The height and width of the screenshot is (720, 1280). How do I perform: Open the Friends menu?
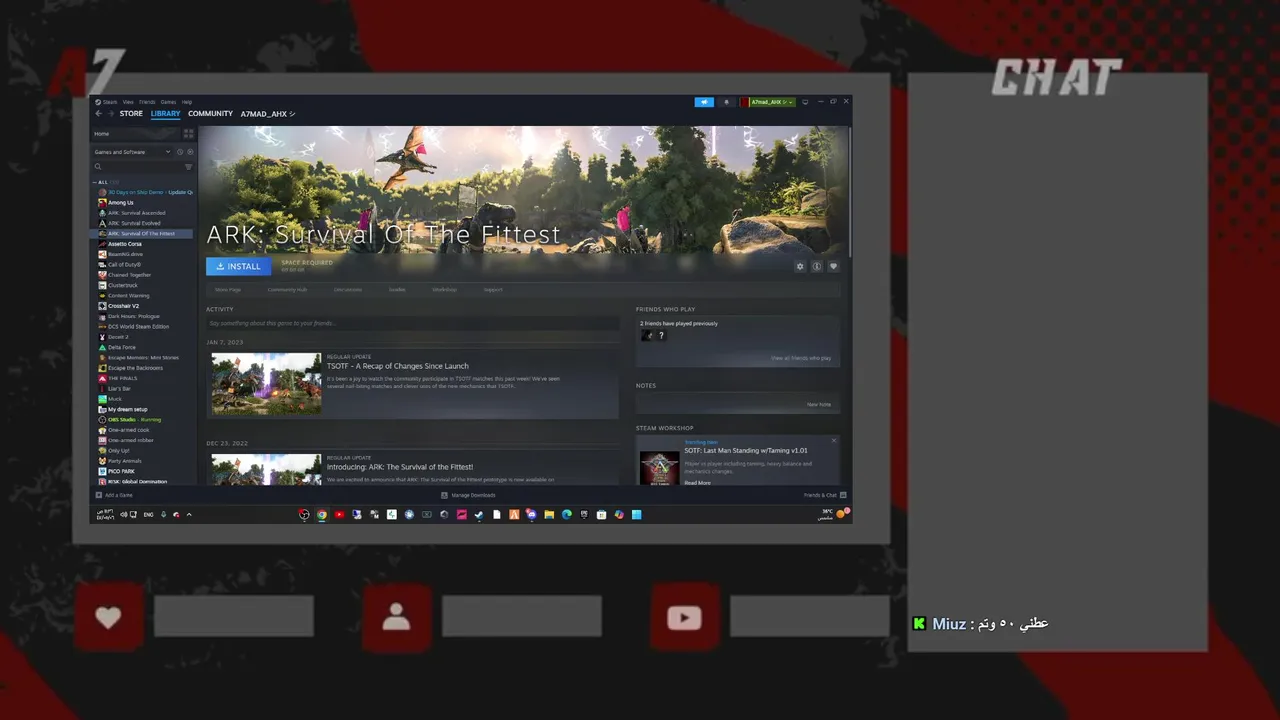pyautogui.click(x=147, y=102)
